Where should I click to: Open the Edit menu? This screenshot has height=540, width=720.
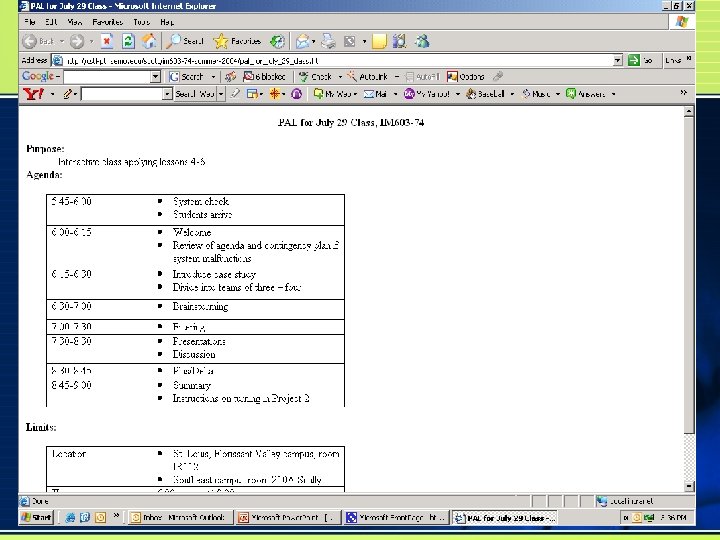pyautogui.click(x=51, y=22)
